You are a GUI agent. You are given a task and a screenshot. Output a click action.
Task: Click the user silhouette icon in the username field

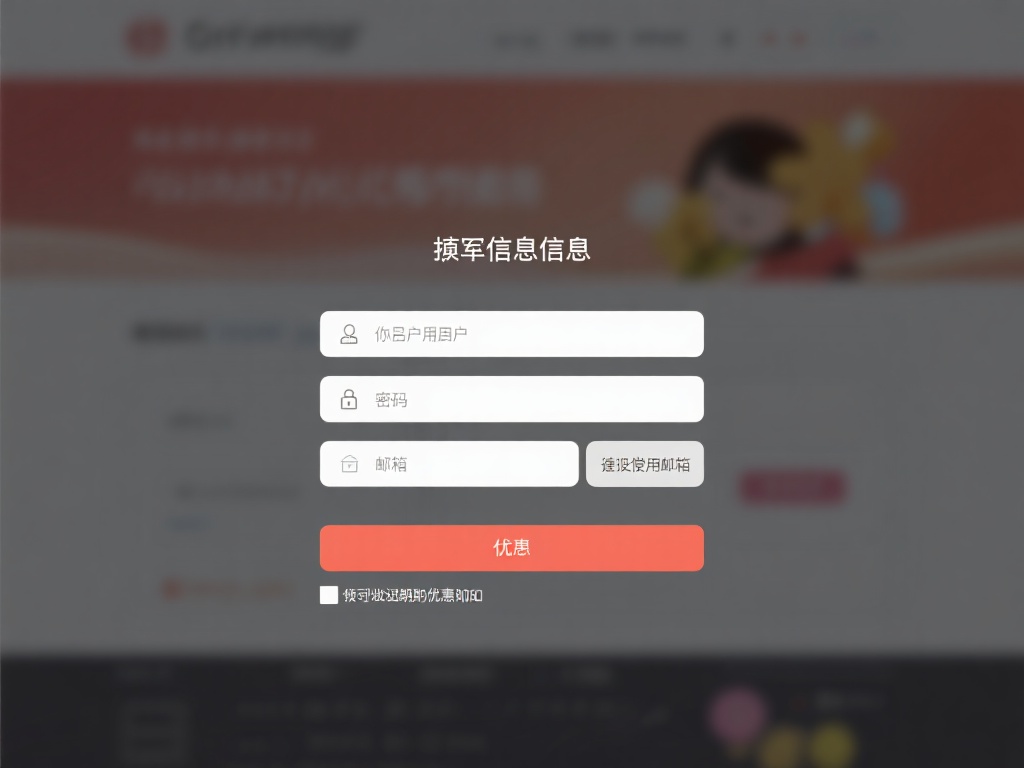[x=349, y=334]
